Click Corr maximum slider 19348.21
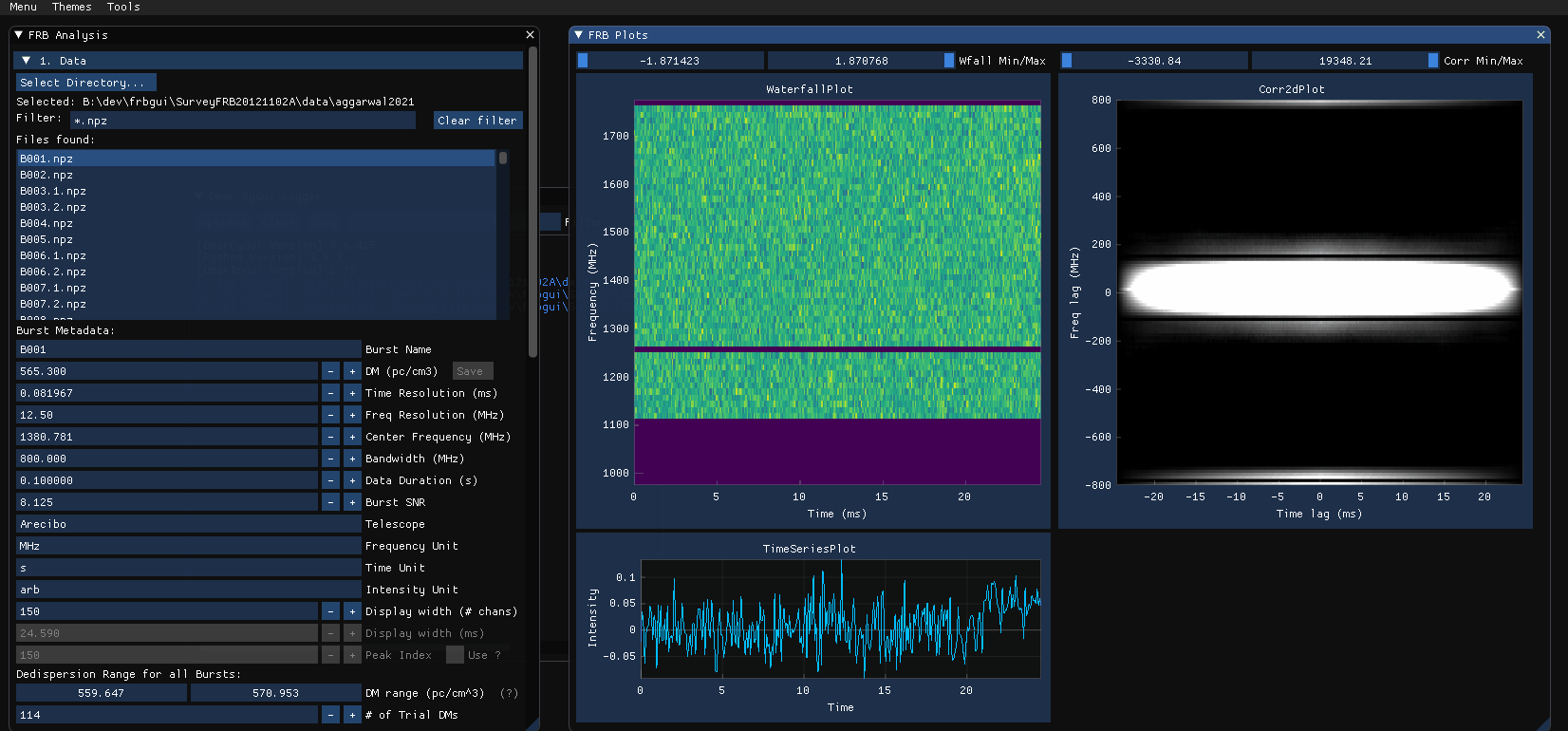 (x=1345, y=61)
